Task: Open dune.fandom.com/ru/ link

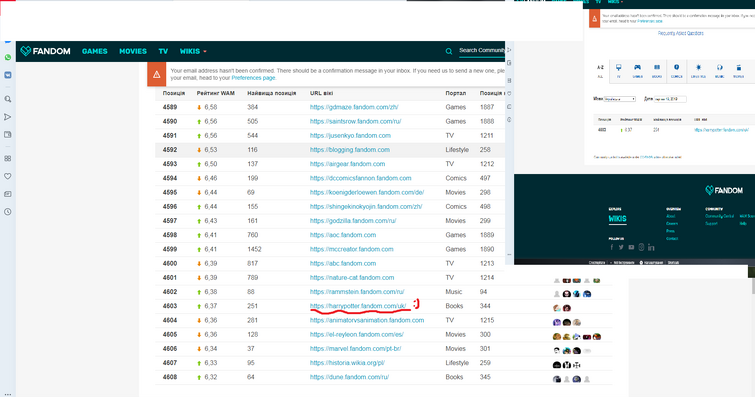Action: 349,377
